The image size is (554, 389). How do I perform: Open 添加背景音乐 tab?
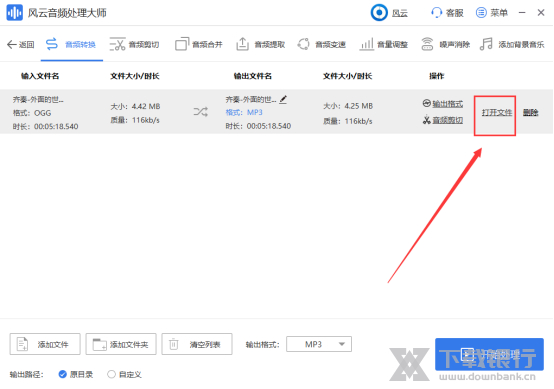512,45
